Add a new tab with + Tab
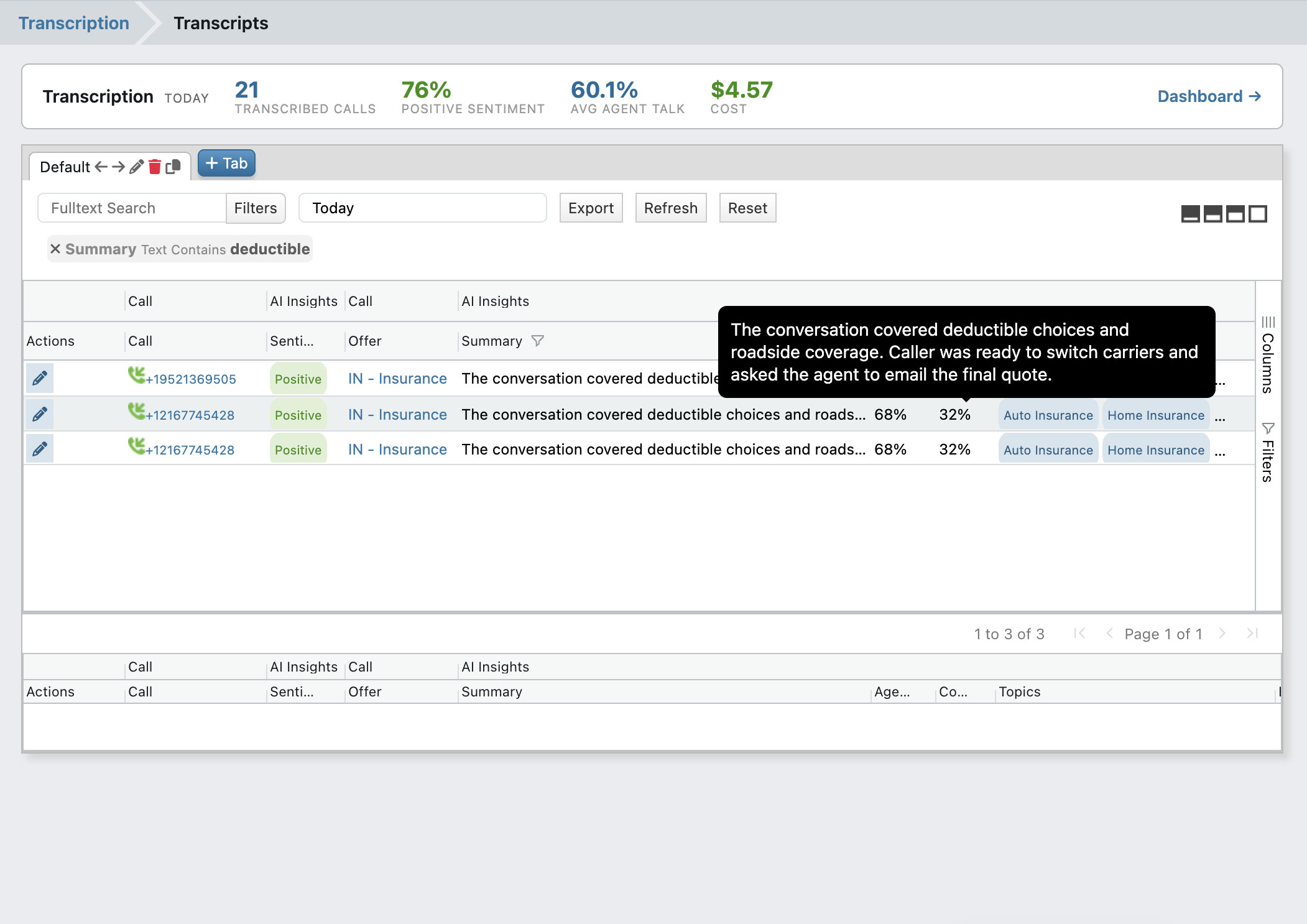 [x=226, y=163]
